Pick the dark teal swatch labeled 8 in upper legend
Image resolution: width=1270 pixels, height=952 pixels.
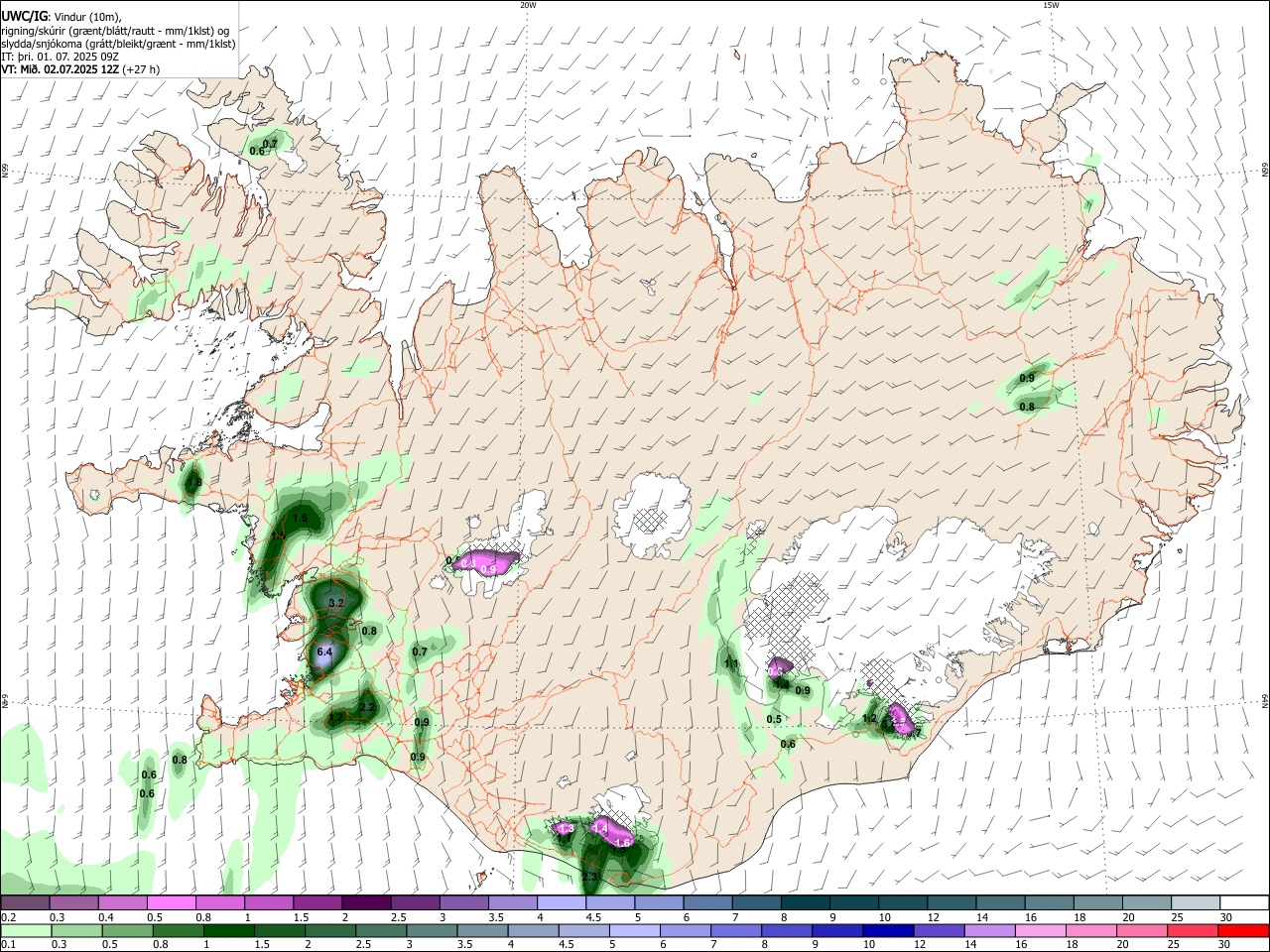click(x=805, y=902)
